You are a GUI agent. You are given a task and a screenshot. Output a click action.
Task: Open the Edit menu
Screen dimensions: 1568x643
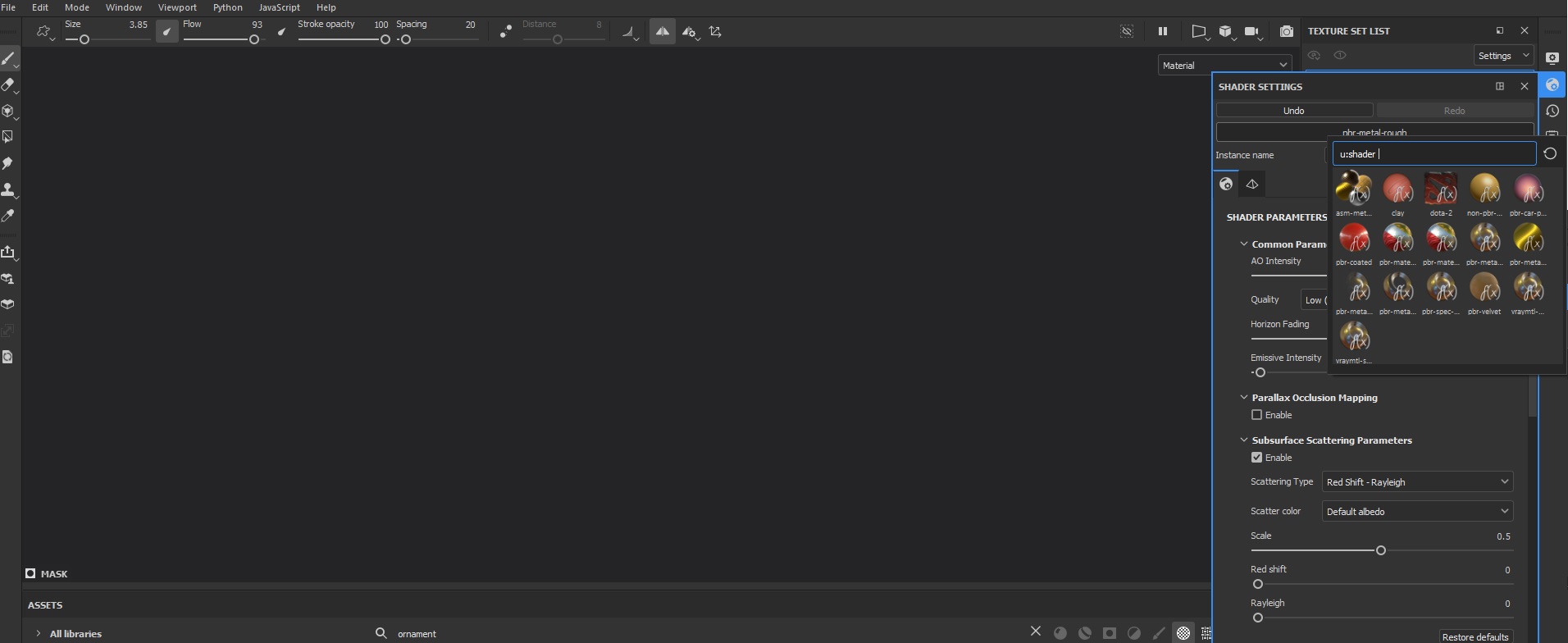coord(39,7)
